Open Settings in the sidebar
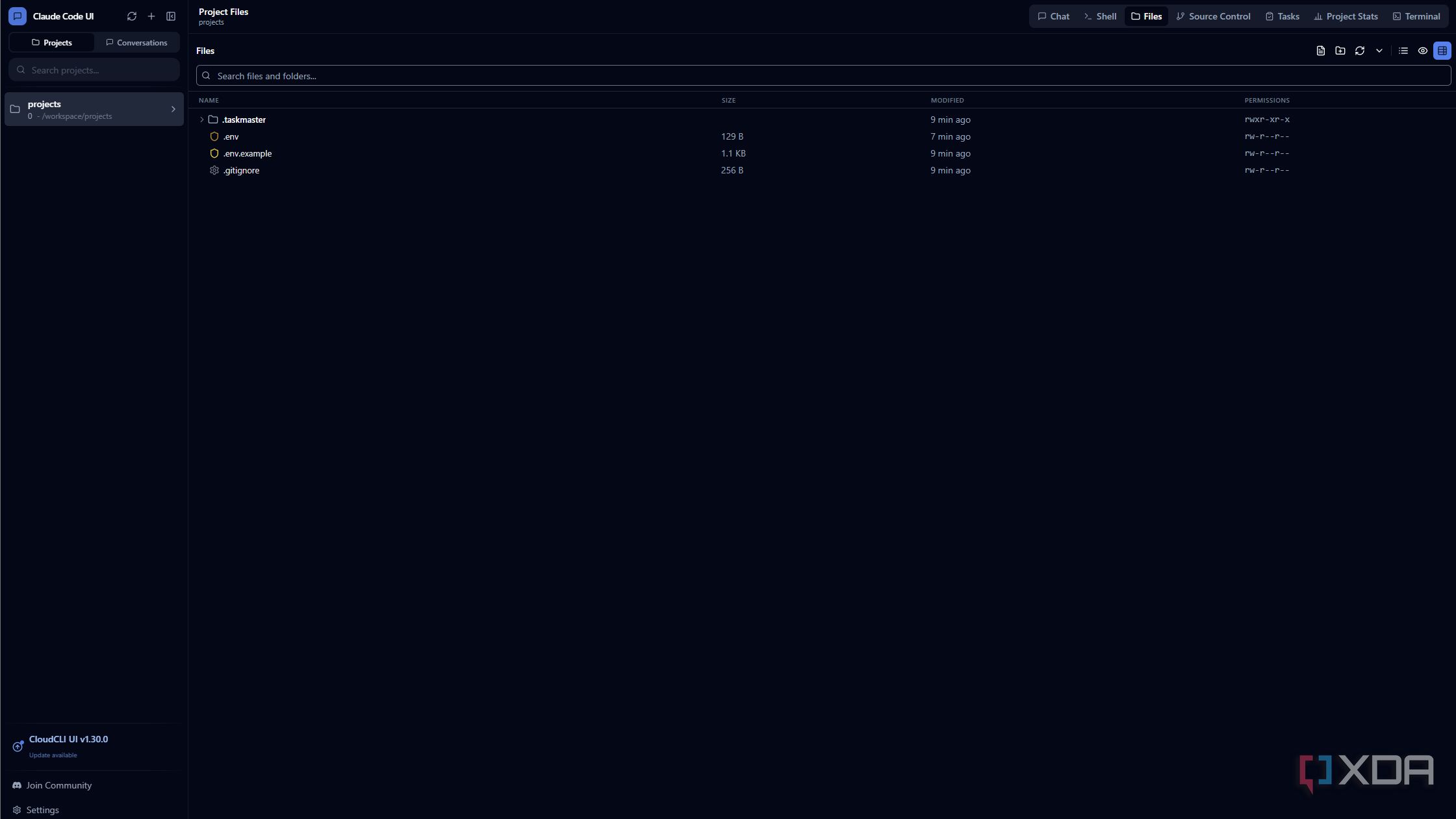 coord(36,810)
